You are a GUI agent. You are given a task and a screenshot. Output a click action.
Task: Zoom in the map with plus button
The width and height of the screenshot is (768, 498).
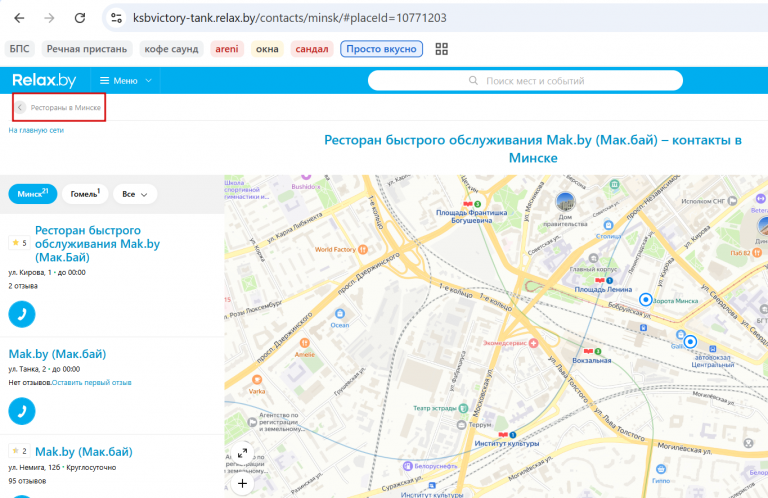pos(242,484)
